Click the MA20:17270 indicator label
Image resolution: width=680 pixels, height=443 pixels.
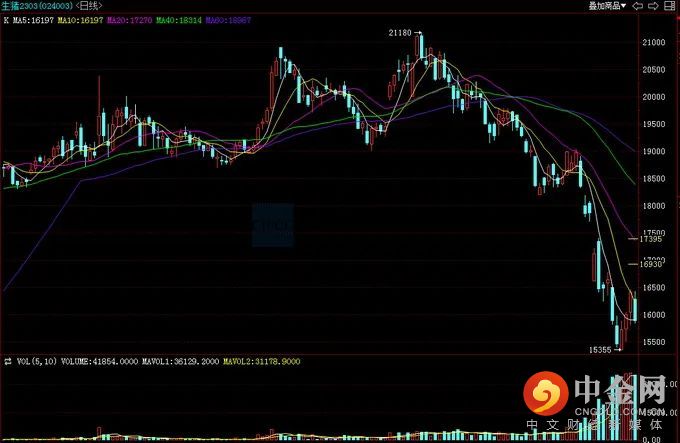click(129, 20)
